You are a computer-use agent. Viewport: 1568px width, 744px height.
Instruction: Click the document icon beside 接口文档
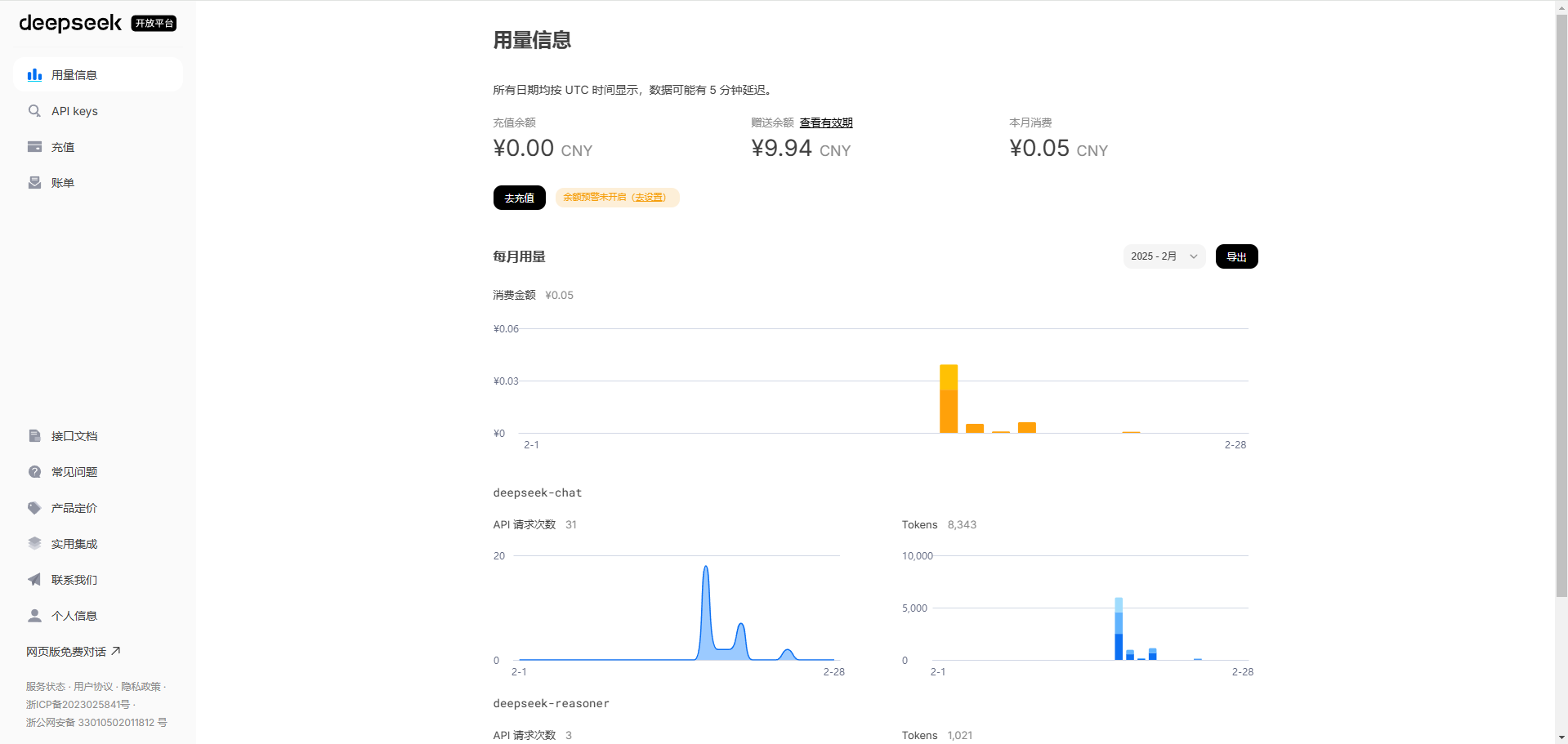point(34,436)
